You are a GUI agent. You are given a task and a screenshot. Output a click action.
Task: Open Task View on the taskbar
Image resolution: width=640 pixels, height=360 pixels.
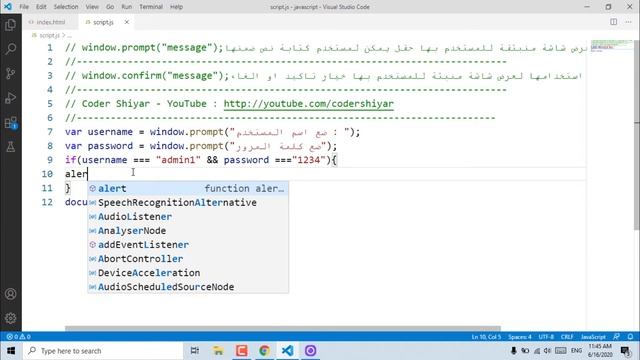[195, 351]
